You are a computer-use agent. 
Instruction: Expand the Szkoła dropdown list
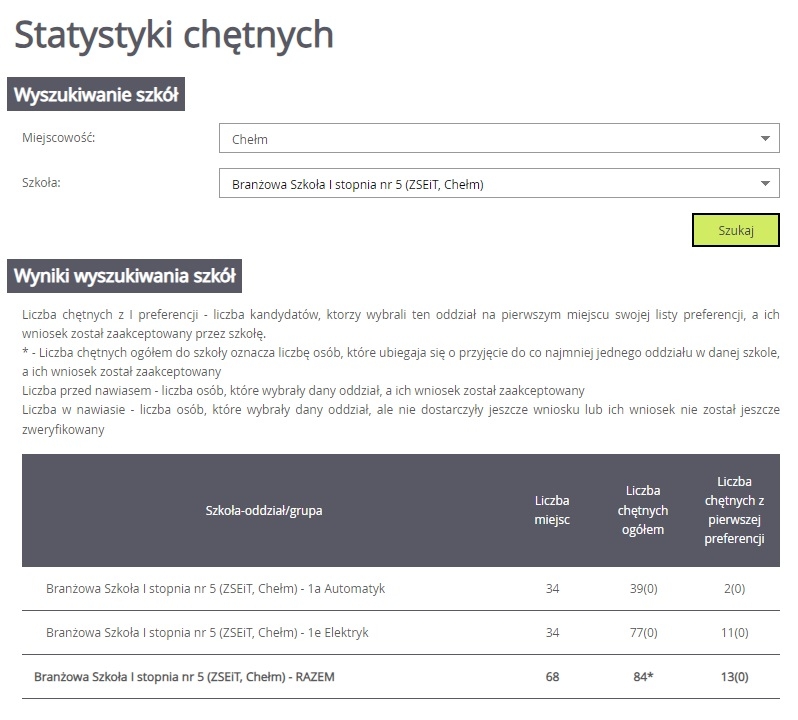pos(498,184)
